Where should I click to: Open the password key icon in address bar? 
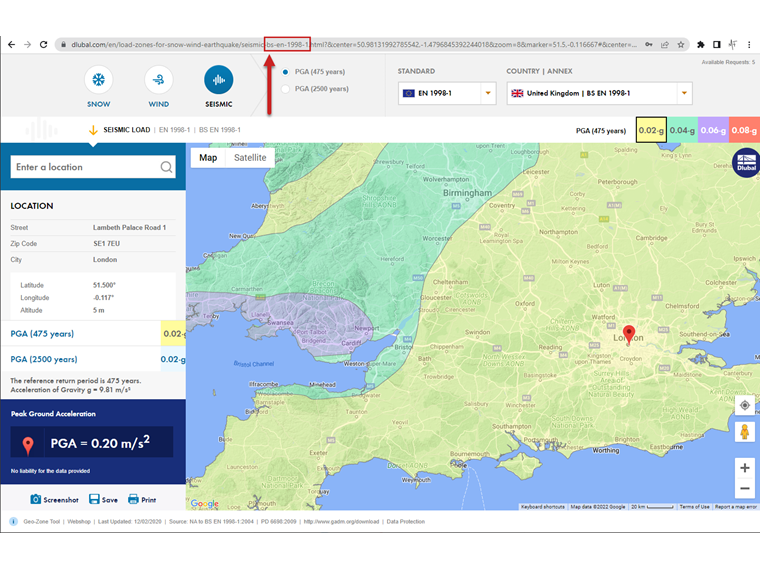[x=649, y=45]
